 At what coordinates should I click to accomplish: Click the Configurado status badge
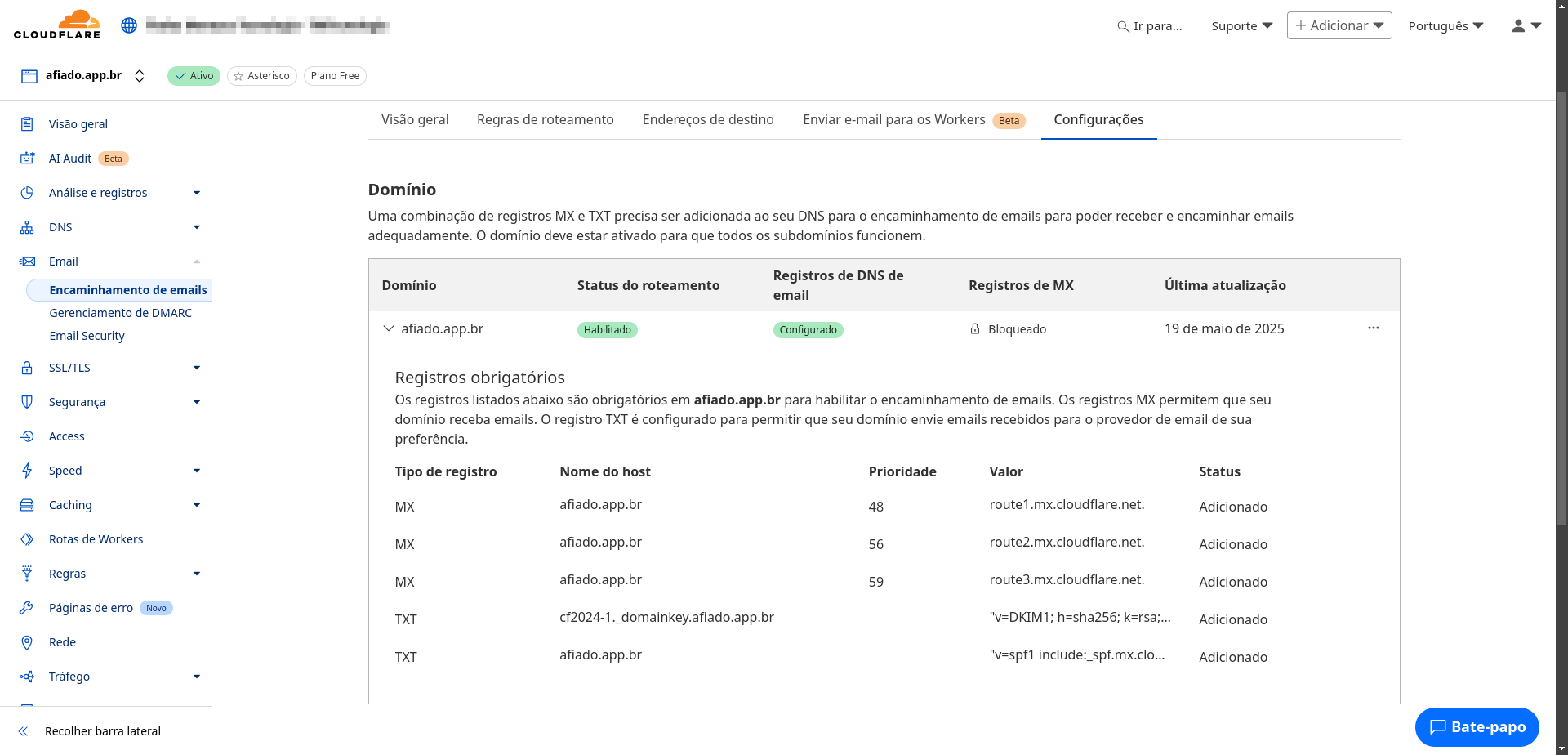click(x=808, y=330)
